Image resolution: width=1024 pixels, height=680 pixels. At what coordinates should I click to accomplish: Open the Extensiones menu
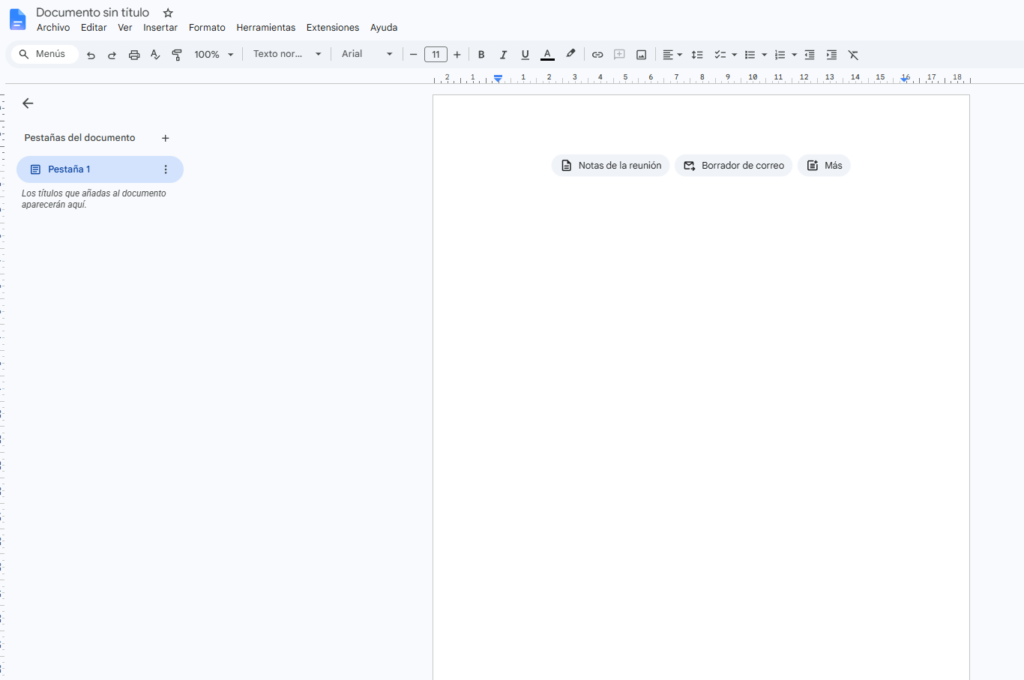point(332,27)
